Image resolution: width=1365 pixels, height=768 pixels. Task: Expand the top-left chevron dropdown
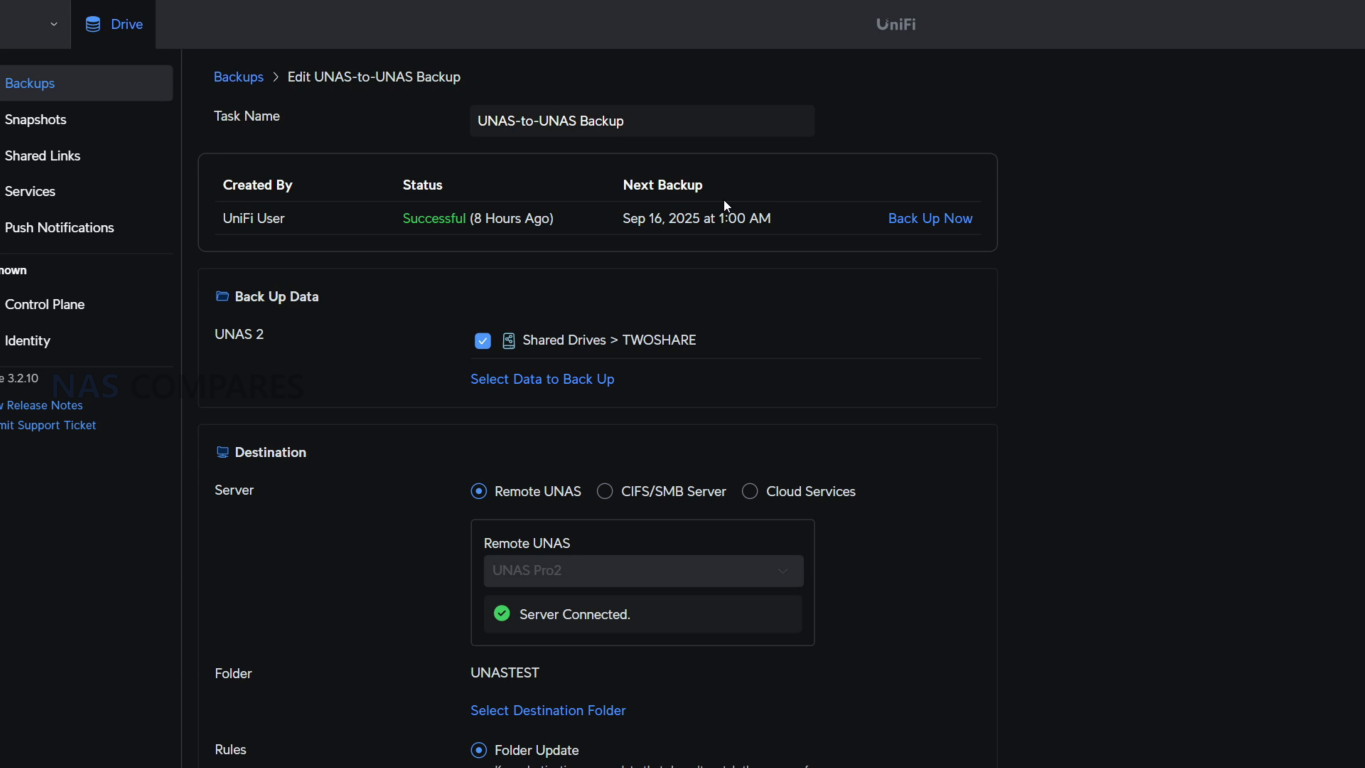[x=54, y=24]
